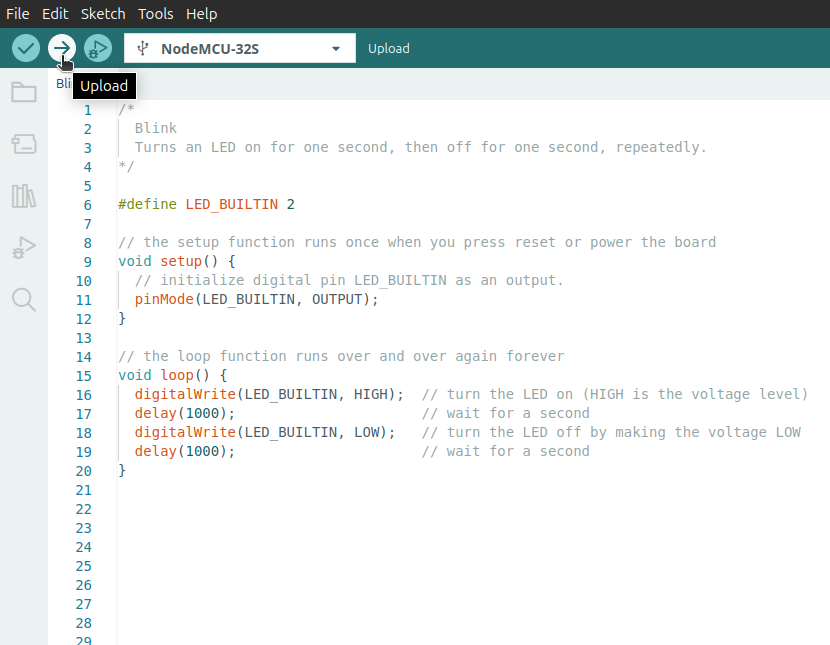Click the #define LED_BUILTIN line
Image resolution: width=830 pixels, height=645 pixels.
click(x=206, y=204)
